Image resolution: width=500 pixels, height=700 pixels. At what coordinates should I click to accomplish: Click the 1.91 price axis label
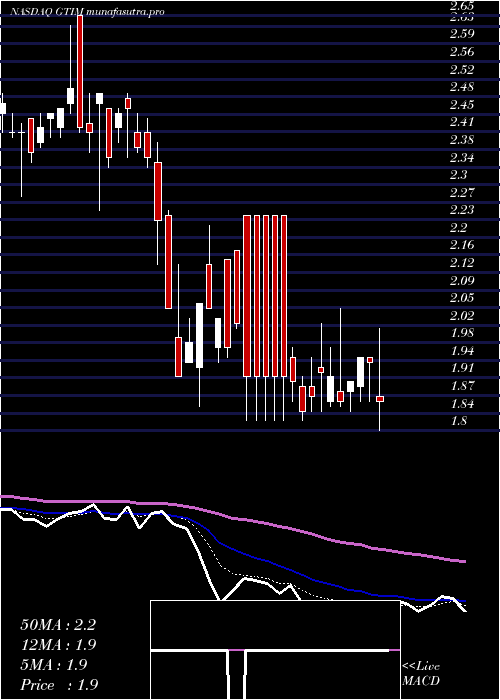462,368
